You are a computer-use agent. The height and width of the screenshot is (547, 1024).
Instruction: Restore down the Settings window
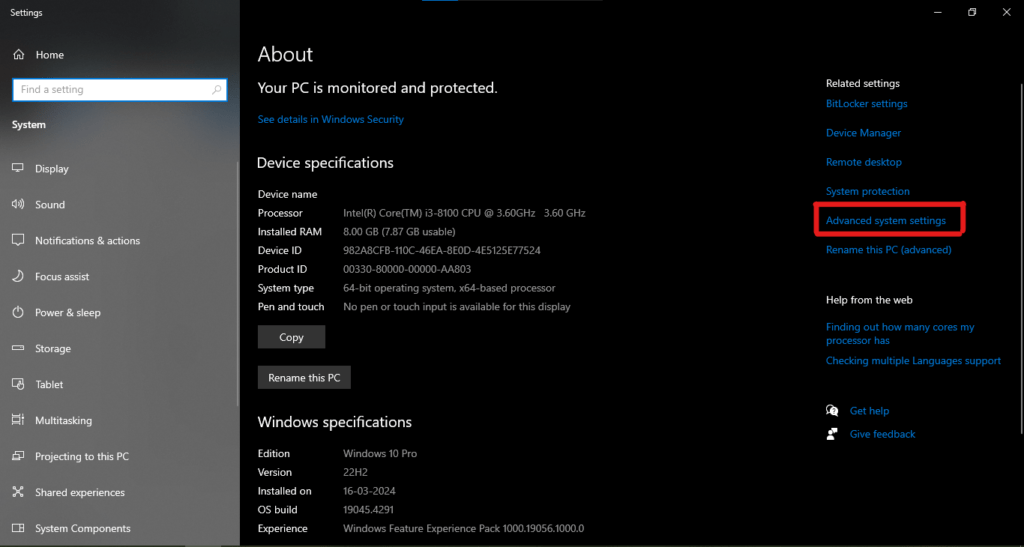[972, 12]
